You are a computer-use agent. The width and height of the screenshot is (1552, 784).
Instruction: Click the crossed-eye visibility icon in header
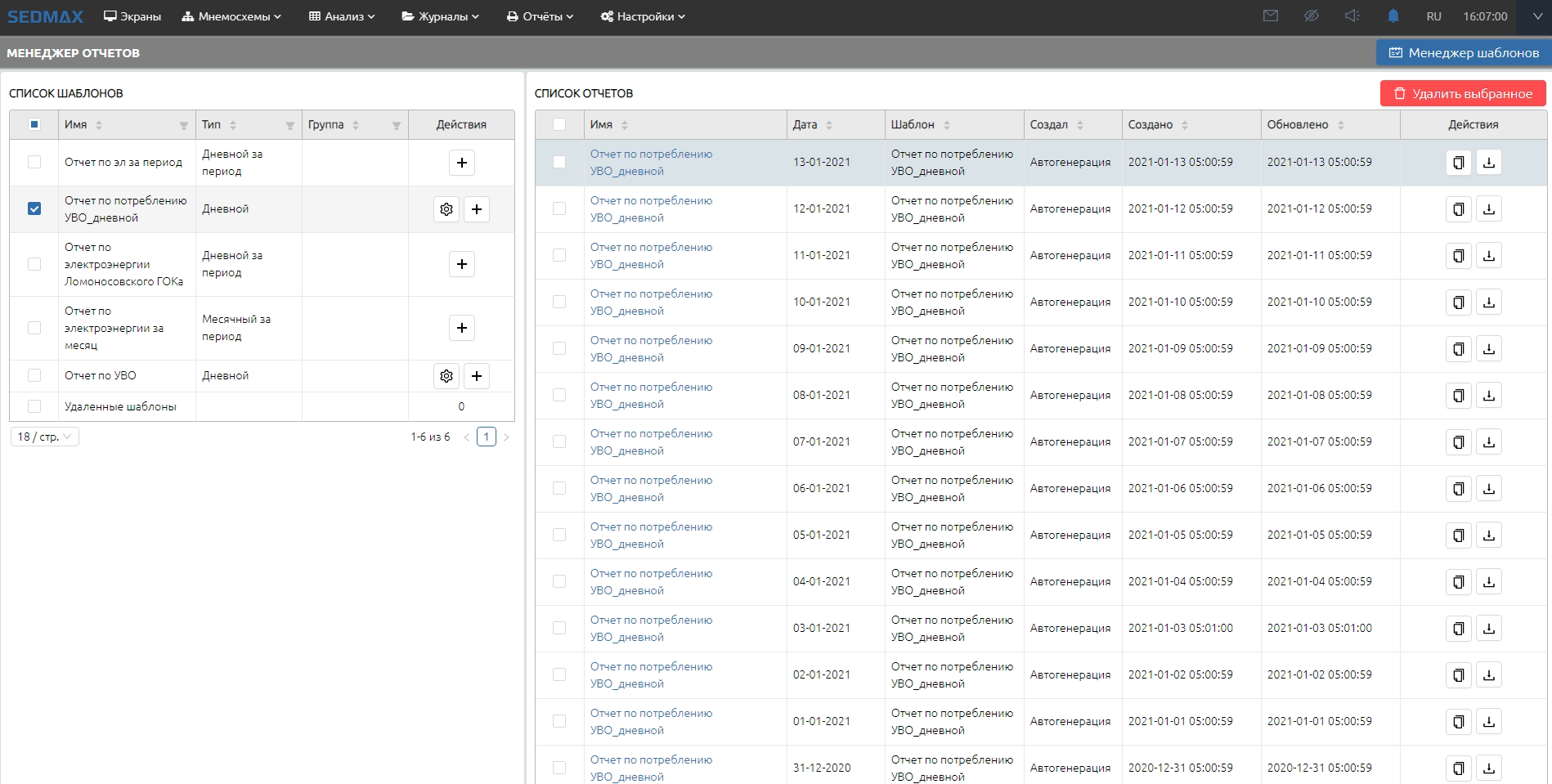[1311, 16]
